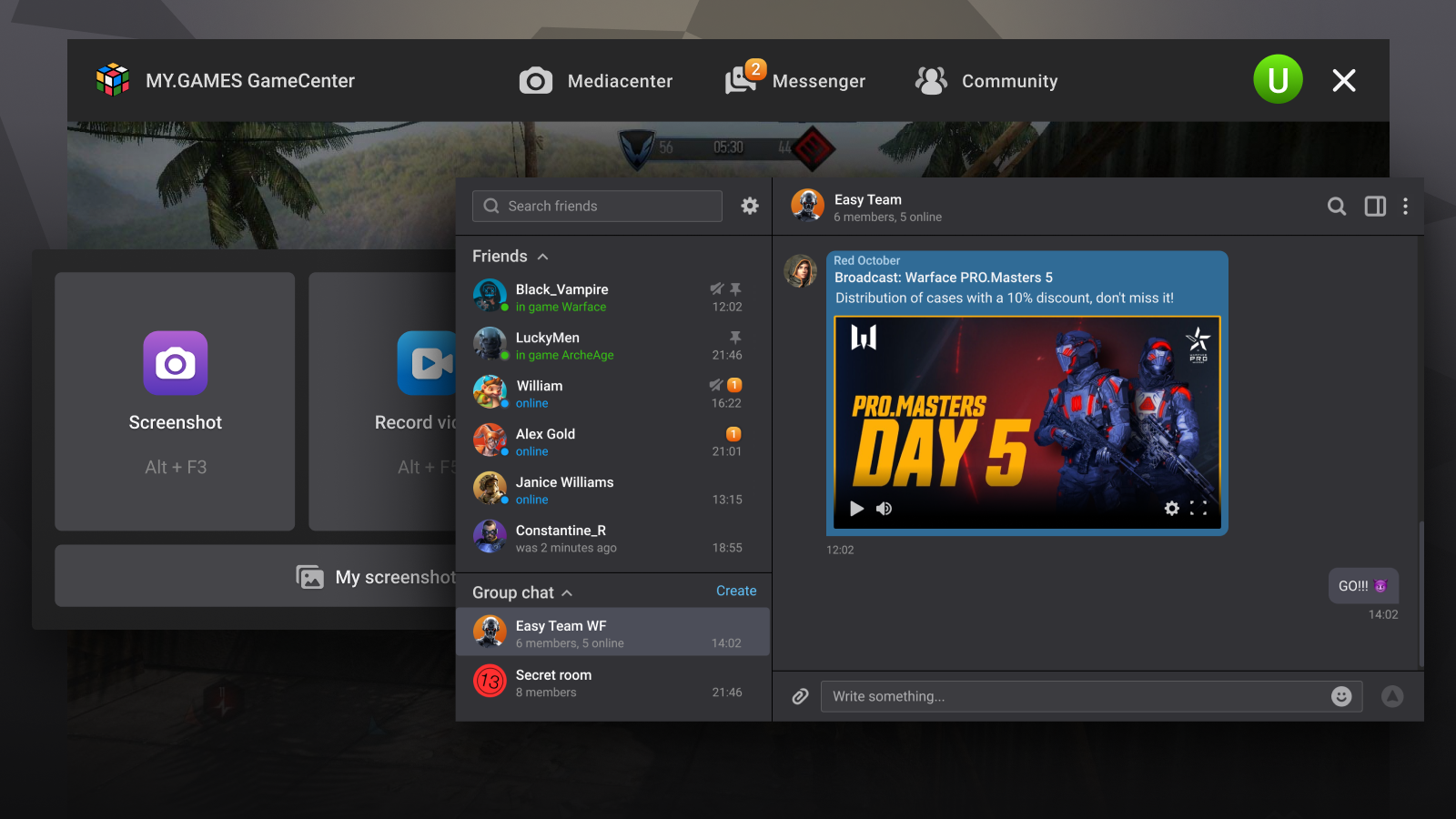Click the Red October sender name
The image size is (1456, 819).
(x=867, y=260)
